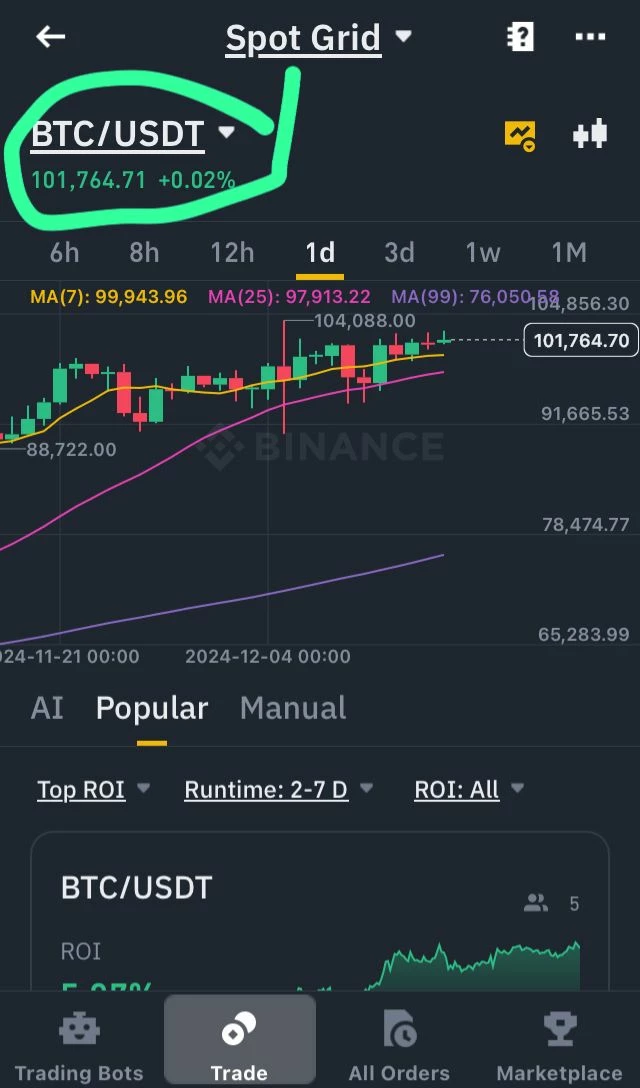Viewport: 640px width, 1088px height.
Task: Expand the Top ROI sort dropdown
Action: tap(94, 789)
